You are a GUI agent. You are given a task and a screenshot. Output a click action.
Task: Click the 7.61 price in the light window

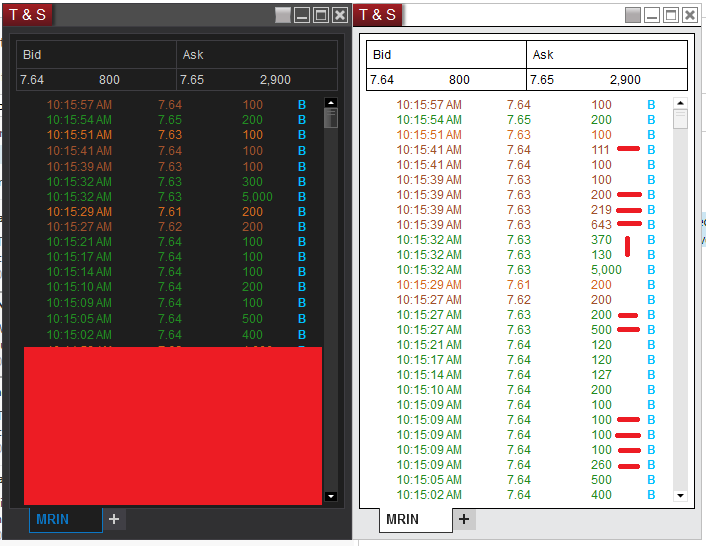pos(519,285)
